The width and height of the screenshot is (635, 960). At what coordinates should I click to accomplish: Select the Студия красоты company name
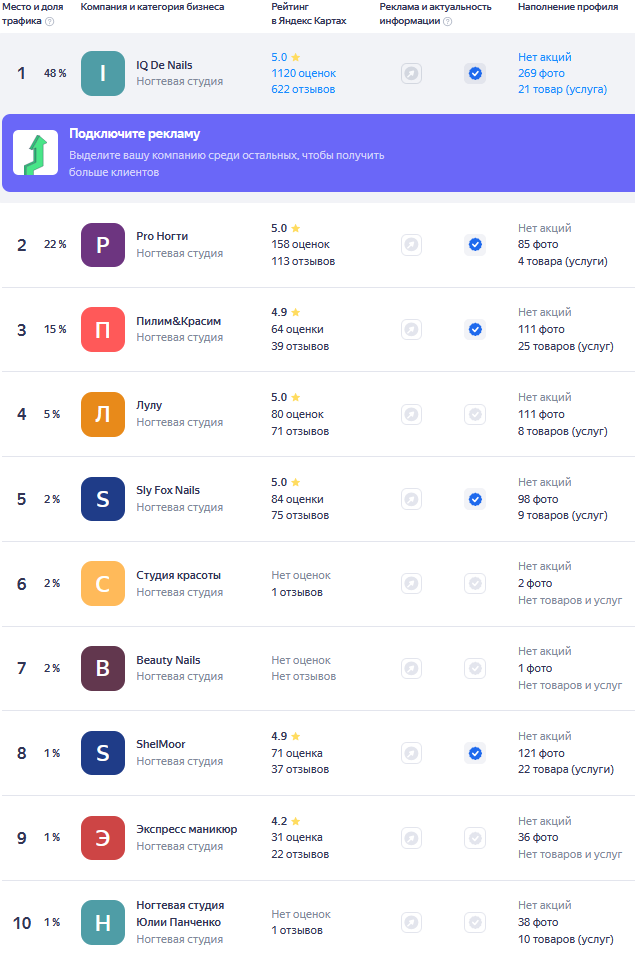click(x=178, y=575)
